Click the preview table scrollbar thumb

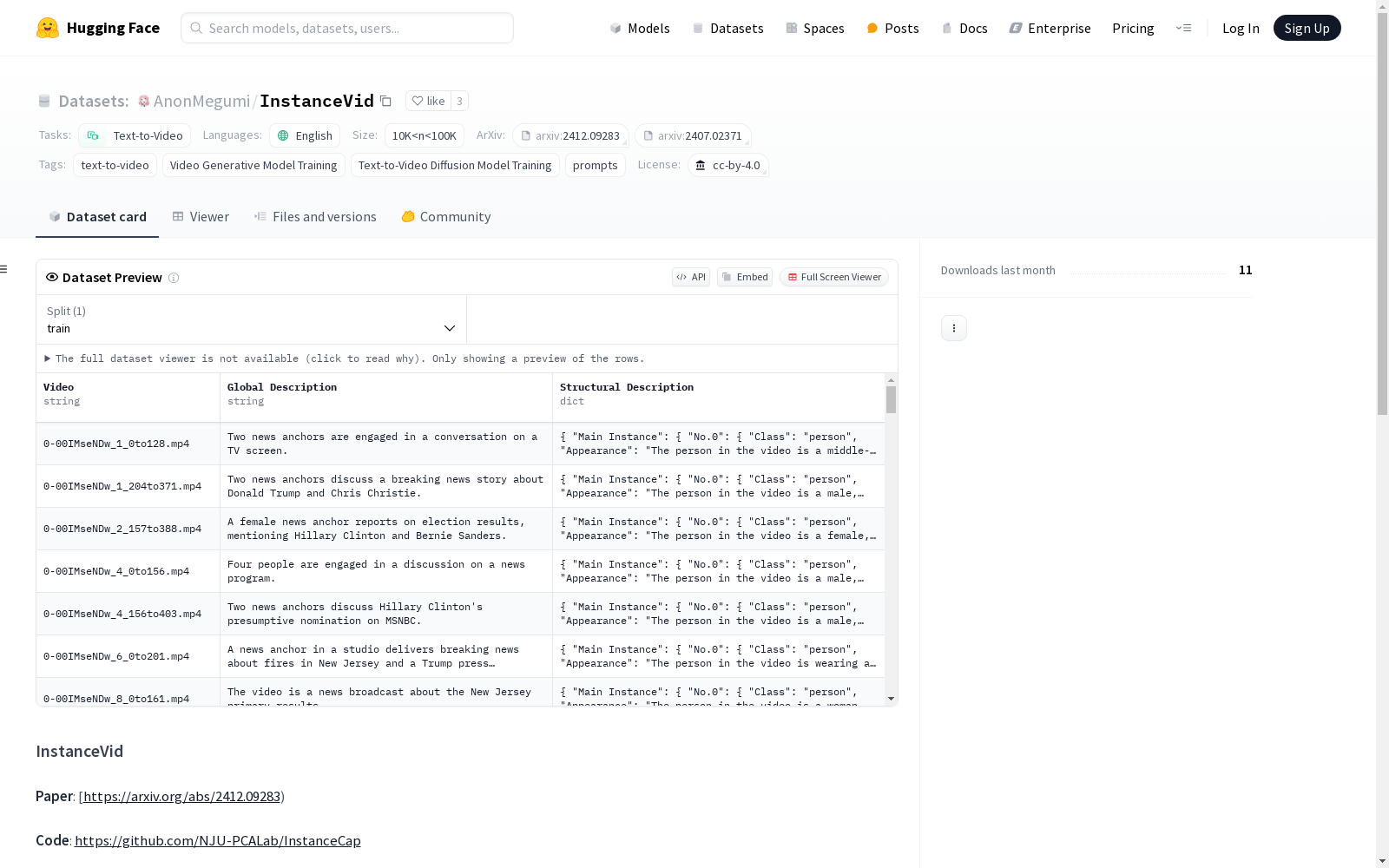pyautogui.click(x=891, y=400)
